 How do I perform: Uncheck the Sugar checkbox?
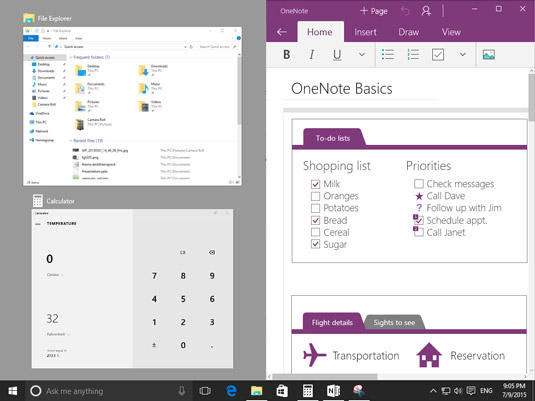tap(315, 244)
